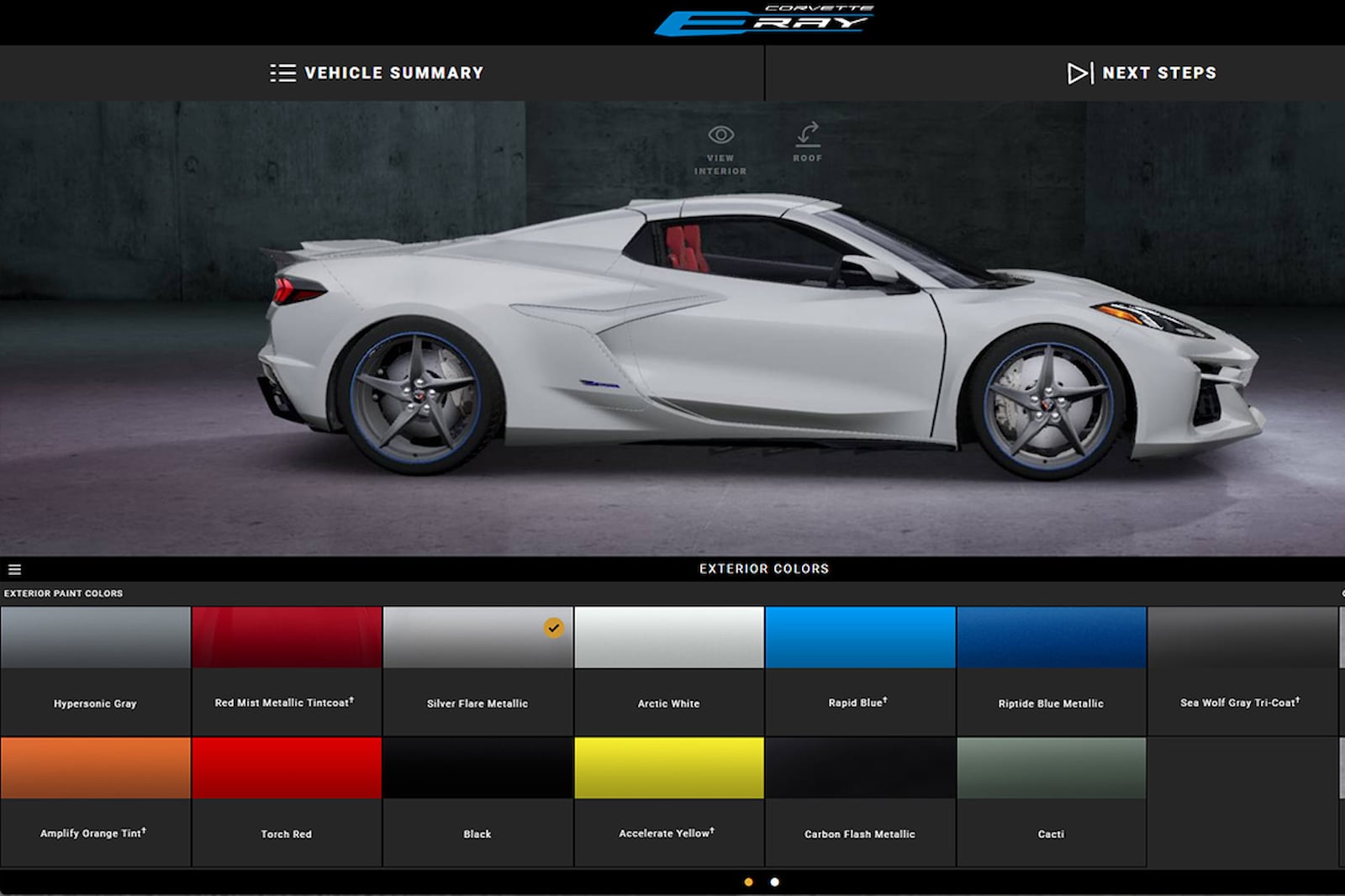1345x896 pixels.
Task: Open the hamburger menu beside Exterior Colors
Action: 14,569
